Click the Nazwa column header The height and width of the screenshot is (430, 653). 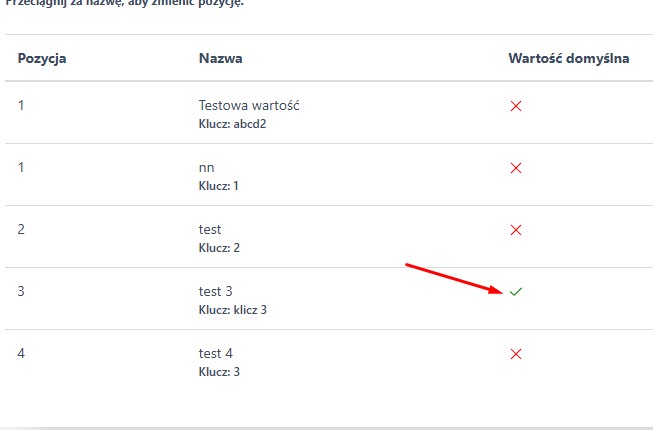(220, 58)
